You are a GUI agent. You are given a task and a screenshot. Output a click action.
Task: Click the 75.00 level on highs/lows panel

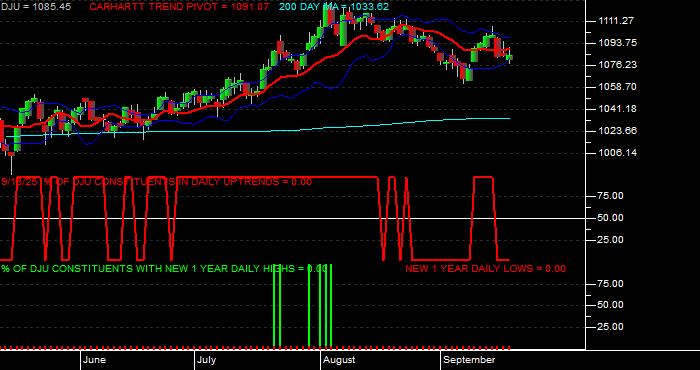click(610, 284)
